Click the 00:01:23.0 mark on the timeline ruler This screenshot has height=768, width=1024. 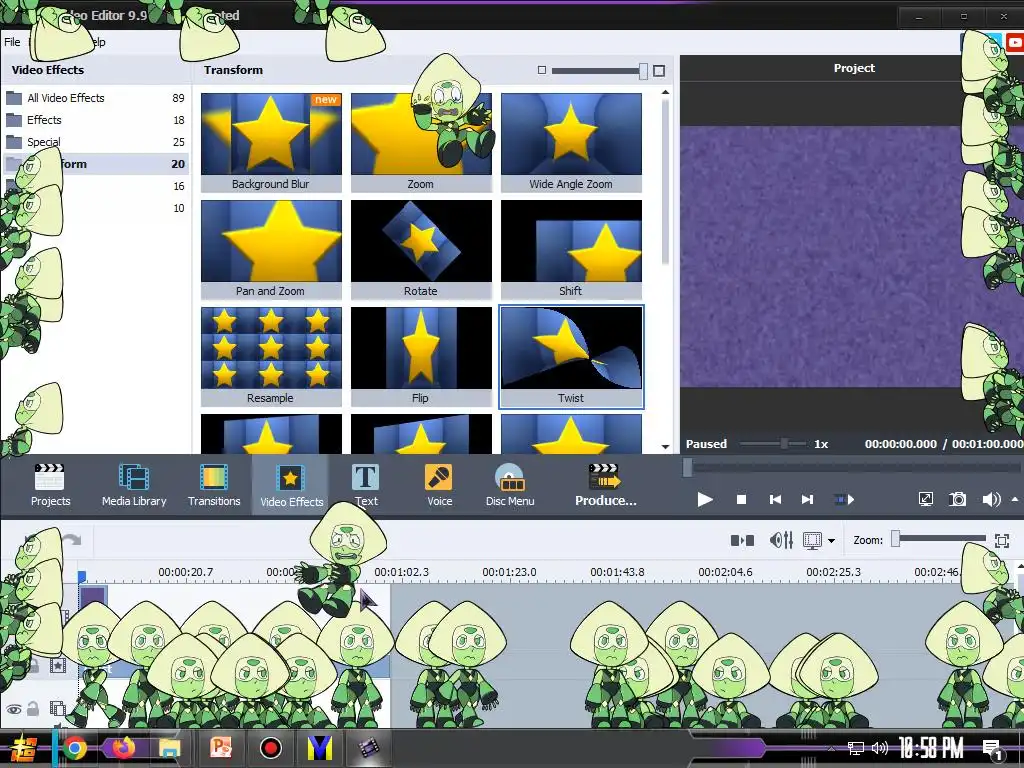click(x=509, y=572)
